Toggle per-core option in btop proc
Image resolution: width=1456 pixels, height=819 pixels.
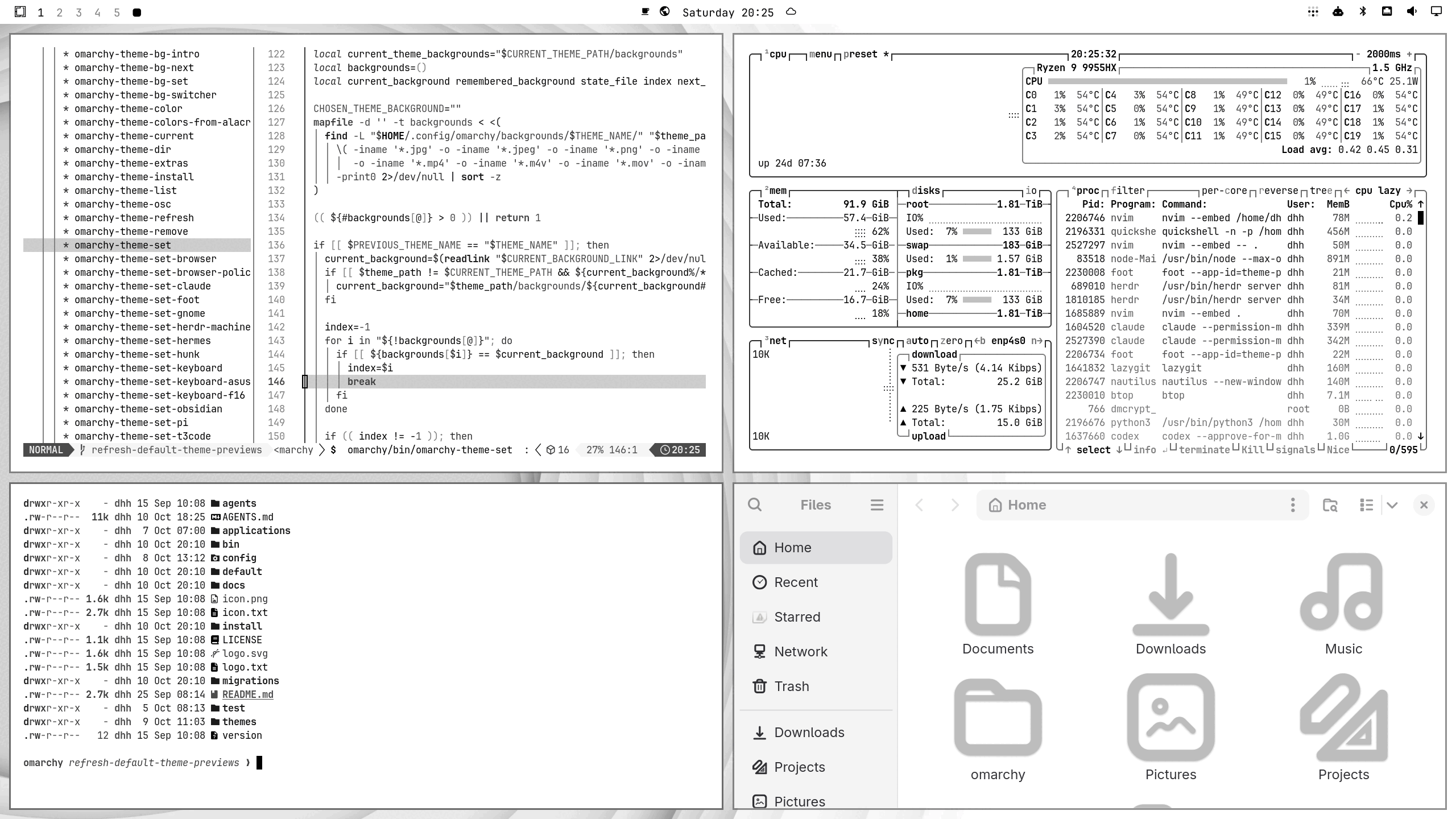tap(1224, 191)
